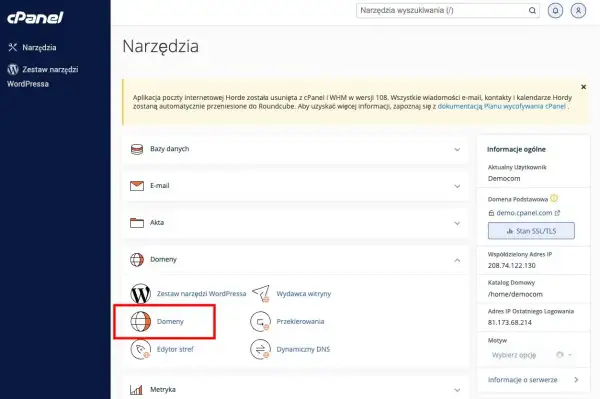Click the Bazy danych database icon

tap(137, 149)
